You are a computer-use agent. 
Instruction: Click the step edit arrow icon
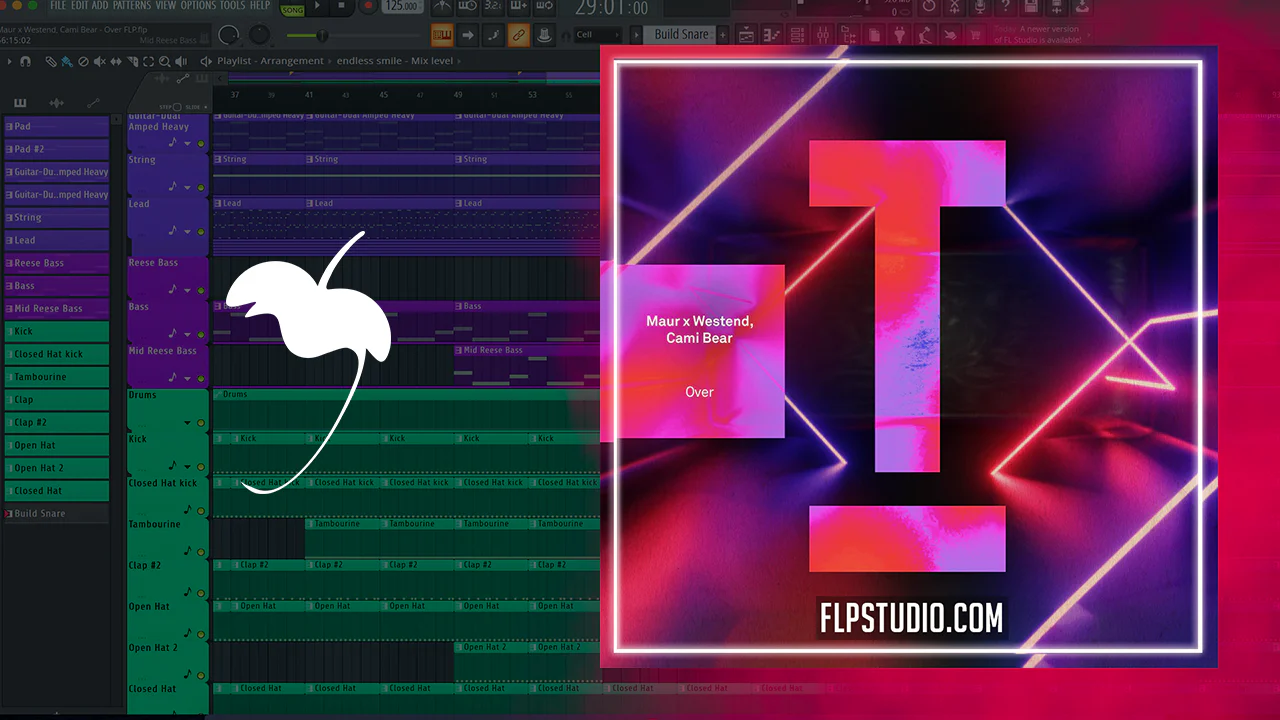click(x=468, y=35)
